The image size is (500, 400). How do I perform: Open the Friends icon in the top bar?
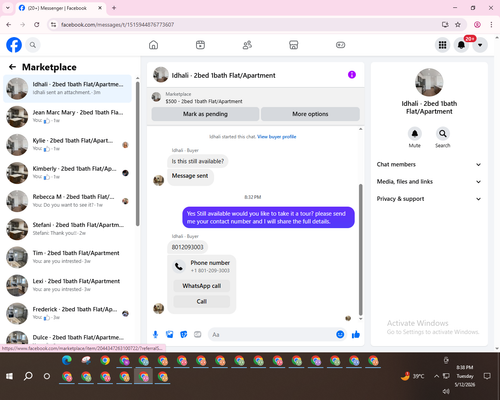pyautogui.click(x=247, y=45)
